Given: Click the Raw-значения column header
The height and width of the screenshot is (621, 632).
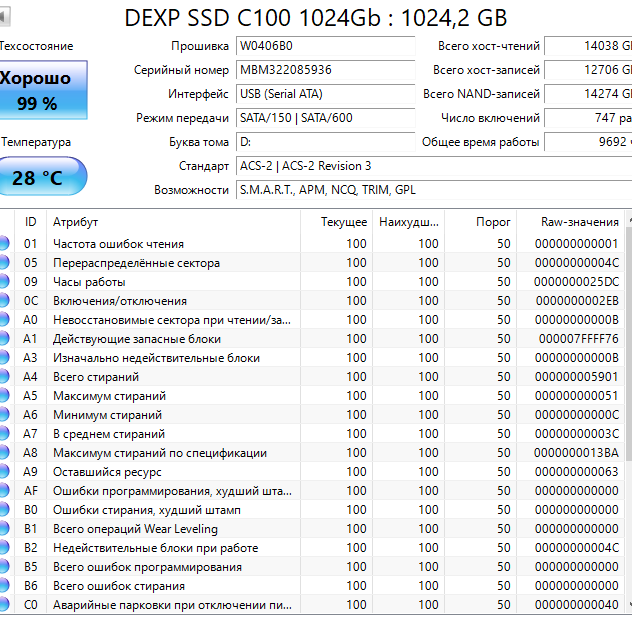Looking at the screenshot, I should coord(571,222).
